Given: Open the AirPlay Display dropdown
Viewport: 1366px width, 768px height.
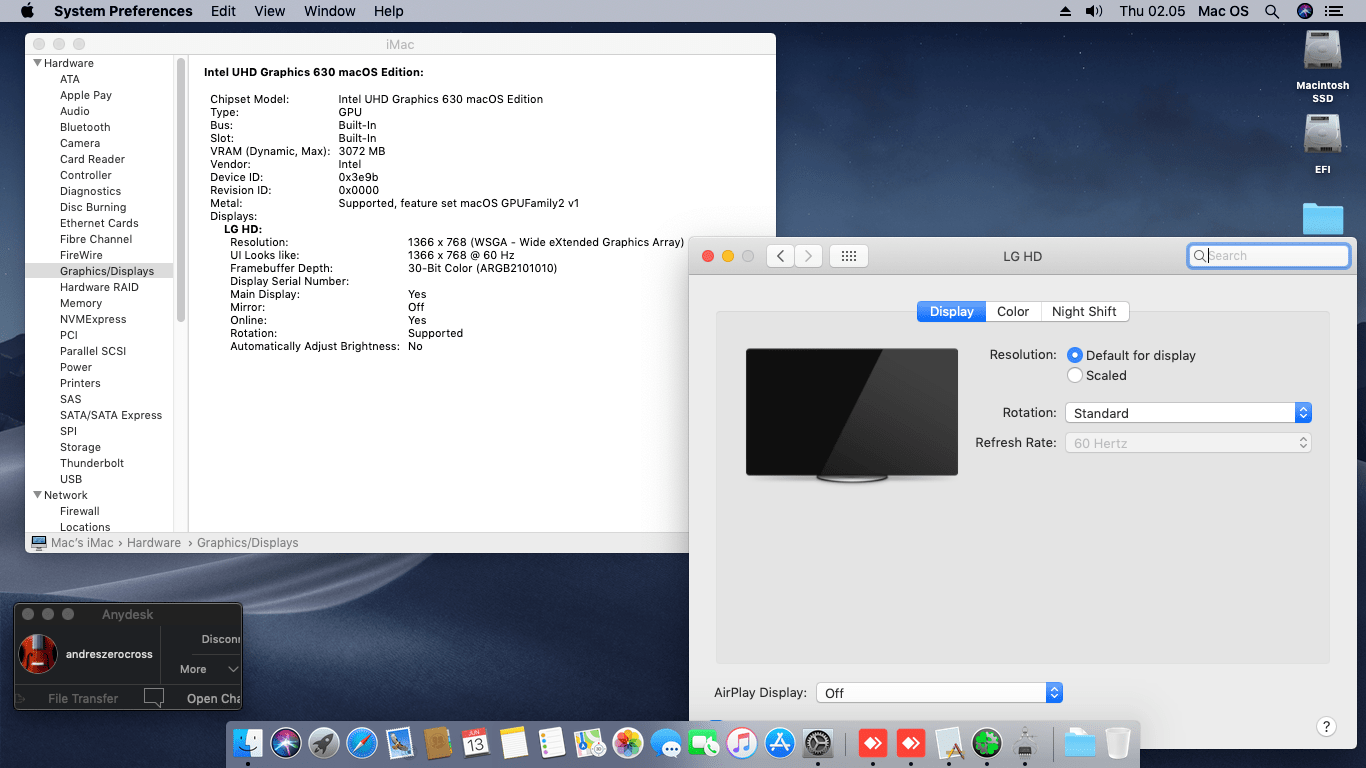Looking at the screenshot, I should coord(939,693).
